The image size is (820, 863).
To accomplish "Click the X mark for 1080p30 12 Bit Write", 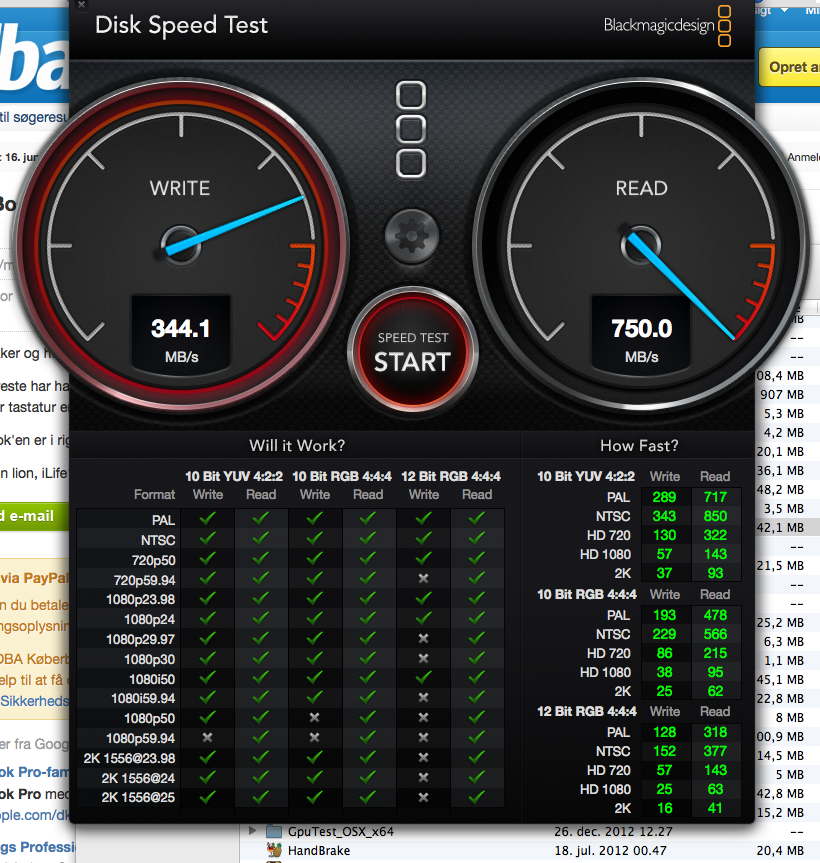I will [x=423, y=658].
